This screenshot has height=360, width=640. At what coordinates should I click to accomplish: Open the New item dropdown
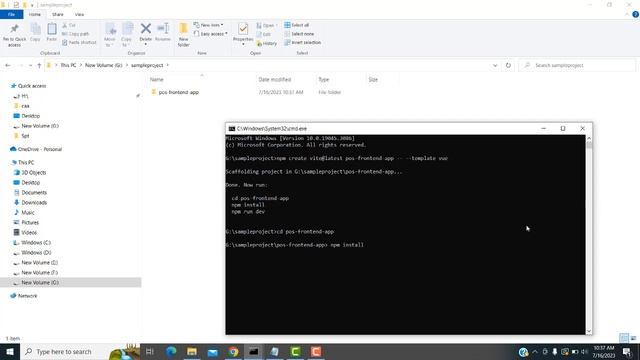209,25
